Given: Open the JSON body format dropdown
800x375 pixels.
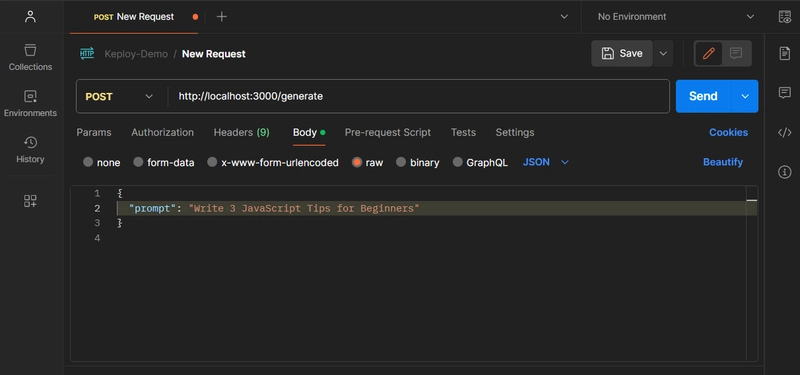Looking at the screenshot, I should click(545, 162).
